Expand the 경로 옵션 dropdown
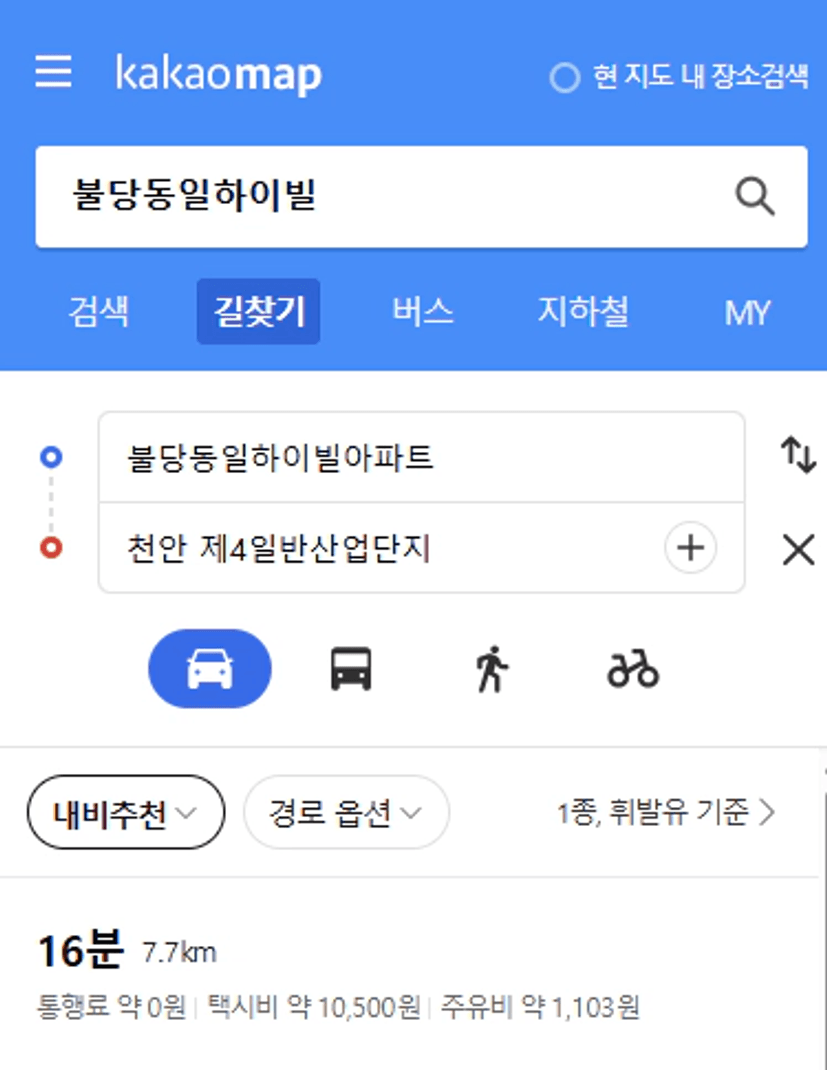 click(x=346, y=812)
